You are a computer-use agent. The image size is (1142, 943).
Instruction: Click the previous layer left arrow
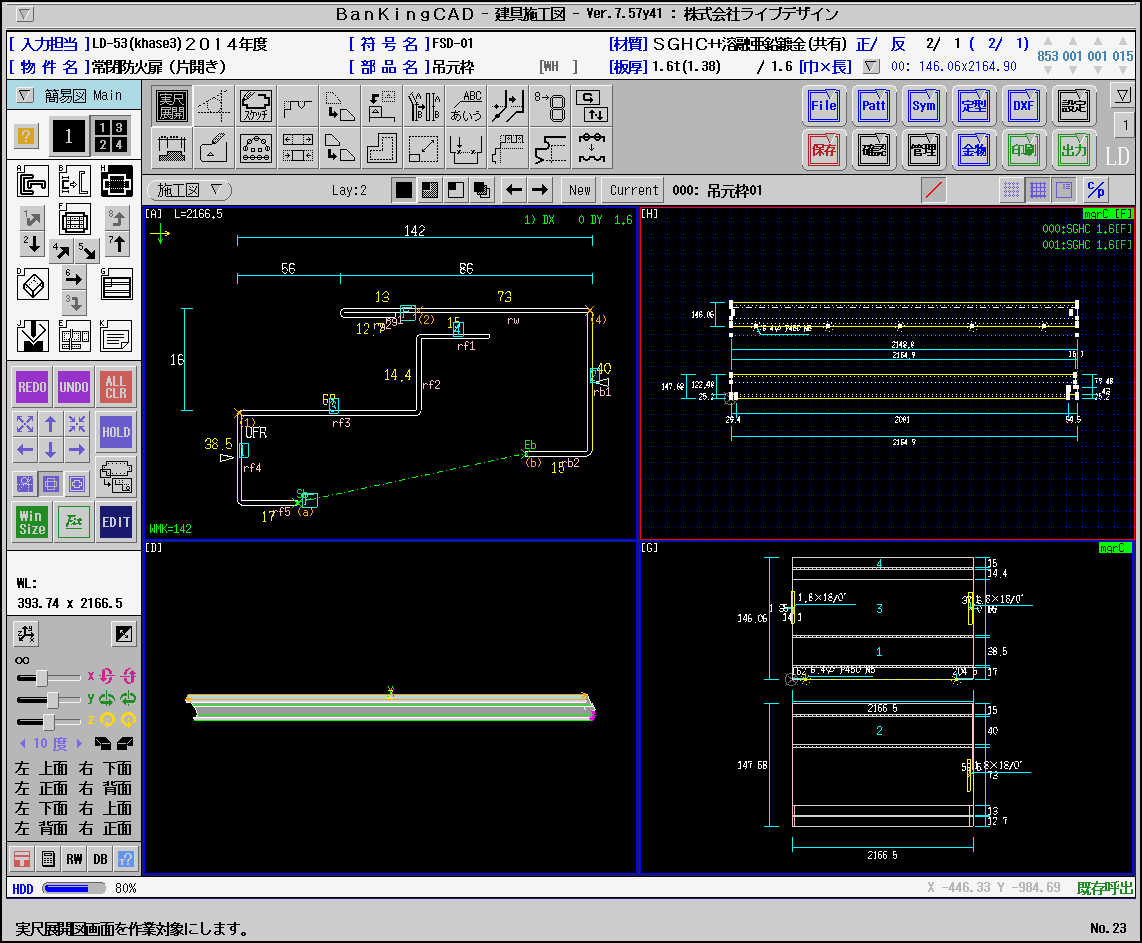(513, 190)
